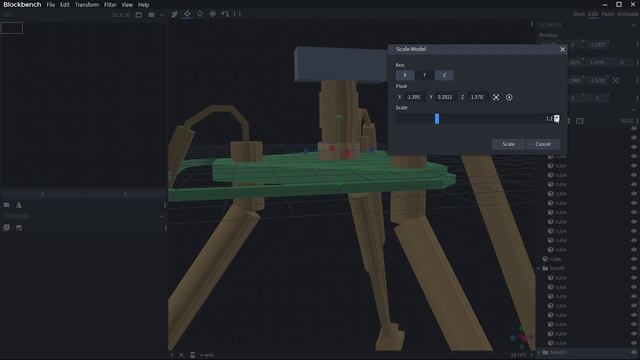Switch to the Paint mode tab
The height and width of the screenshot is (360, 640).
[607, 14]
